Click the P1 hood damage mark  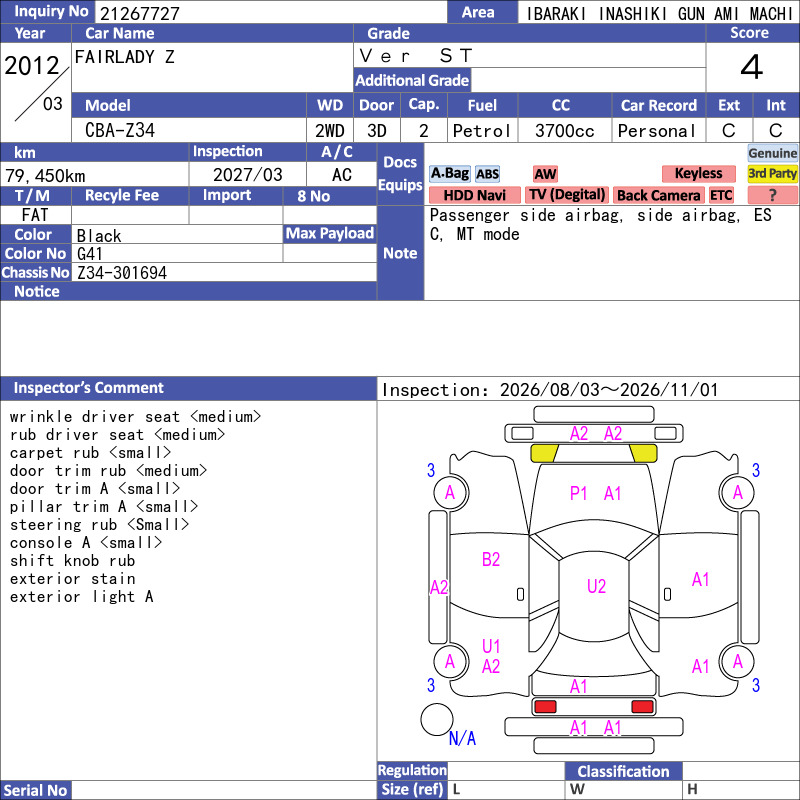tap(578, 493)
